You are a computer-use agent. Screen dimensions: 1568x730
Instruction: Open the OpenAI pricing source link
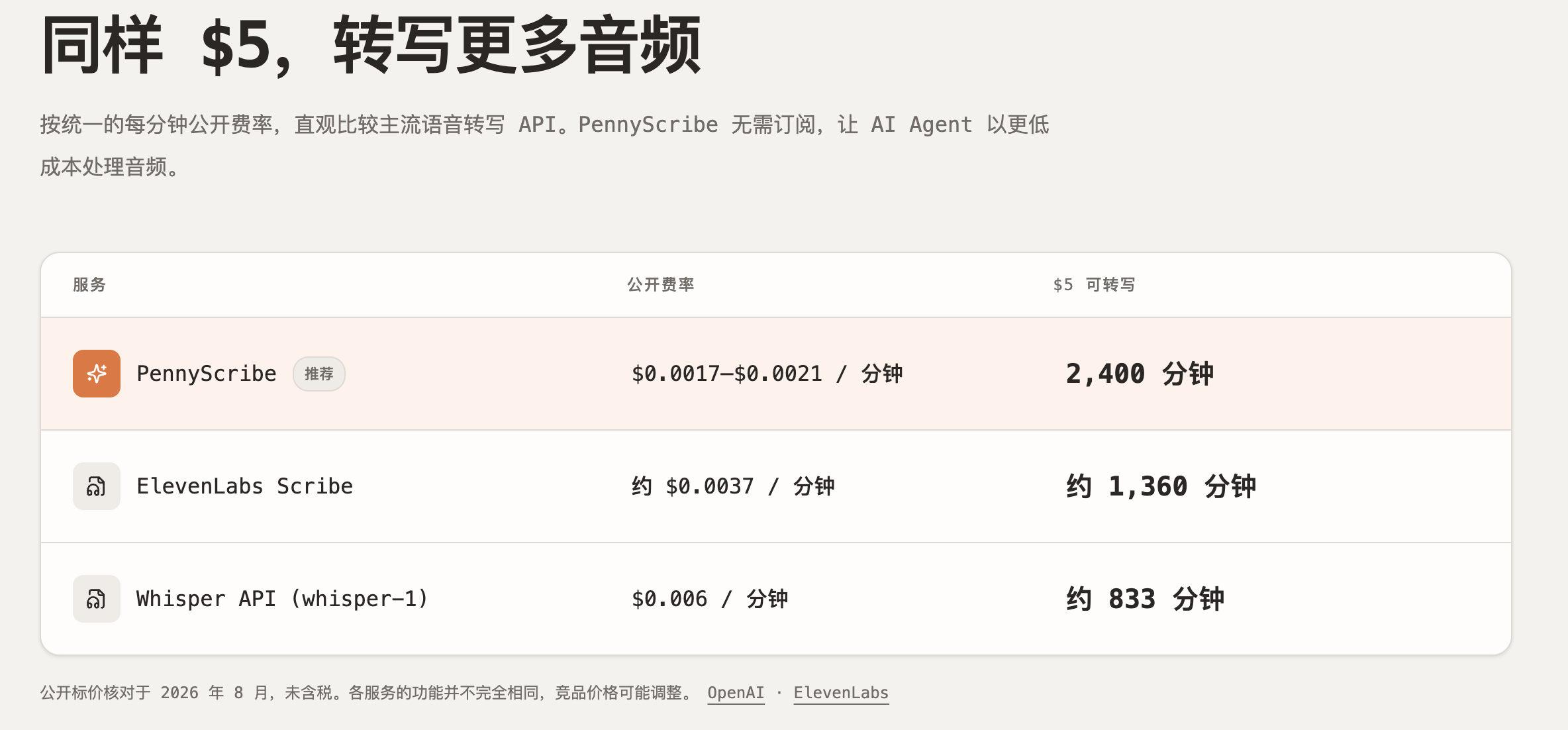(736, 693)
